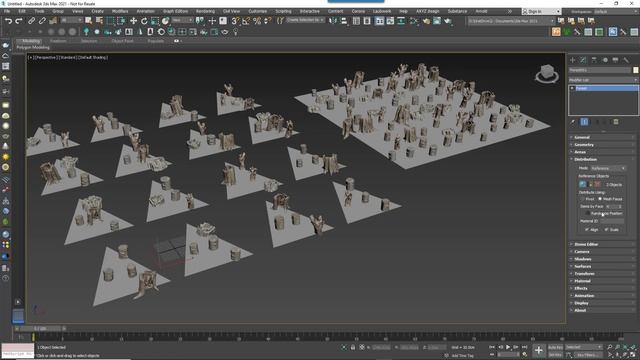The width and height of the screenshot is (640, 360).
Task: Select the Pivot radio button
Action: (582, 199)
